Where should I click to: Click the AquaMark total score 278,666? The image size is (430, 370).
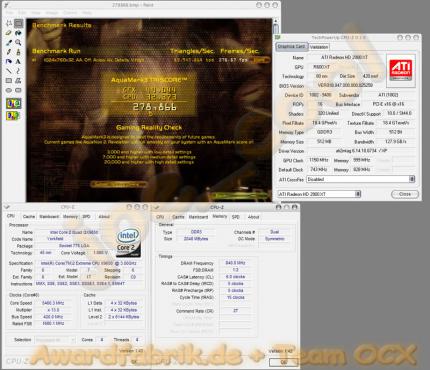point(154,107)
